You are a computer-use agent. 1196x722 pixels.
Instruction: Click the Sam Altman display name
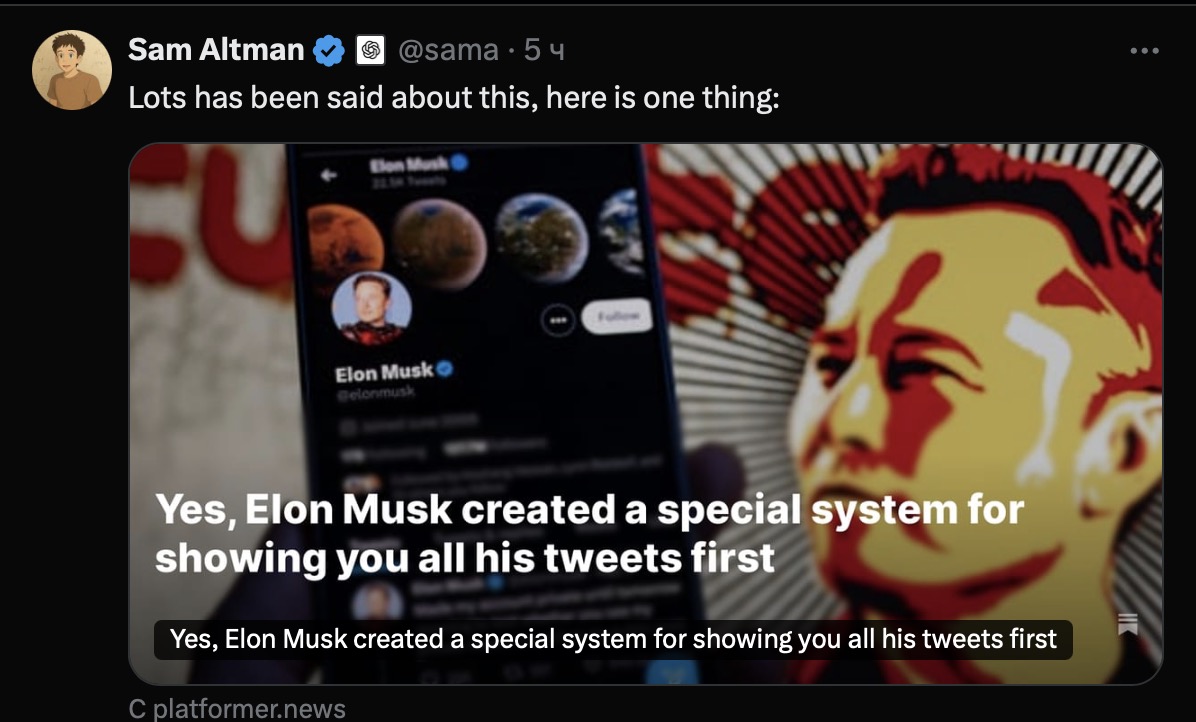(216, 50)
